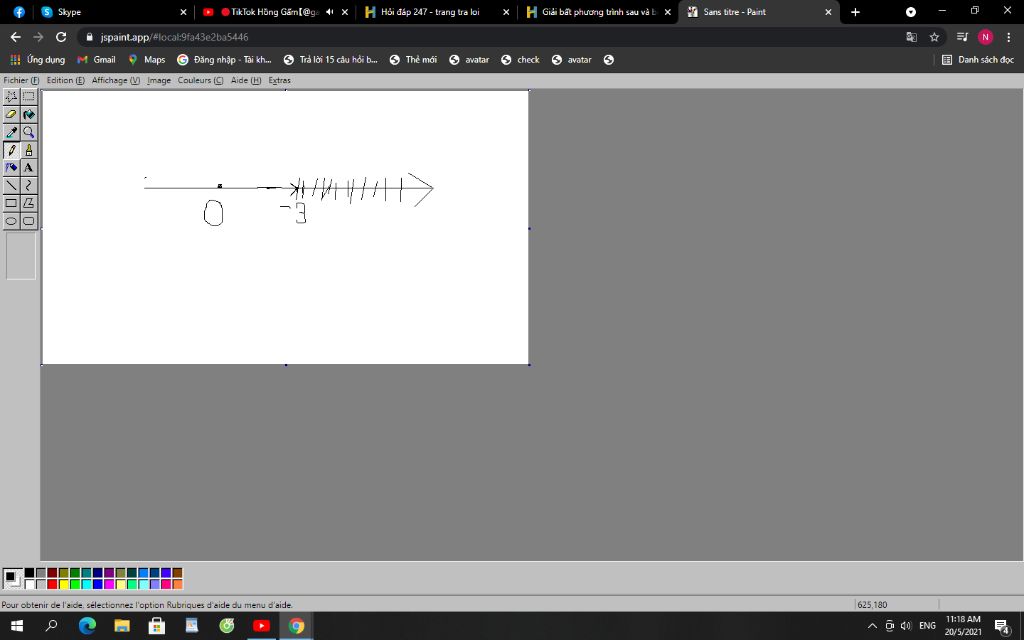
Task: Select the Pencil tool
Action: coord(11,150)
